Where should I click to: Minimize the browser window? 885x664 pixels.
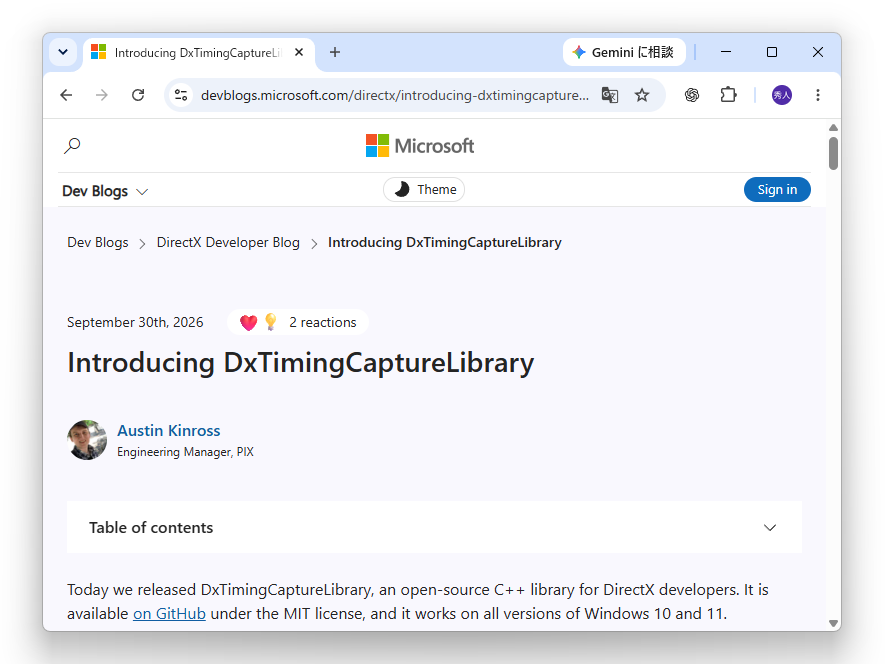tap(726, 52)
